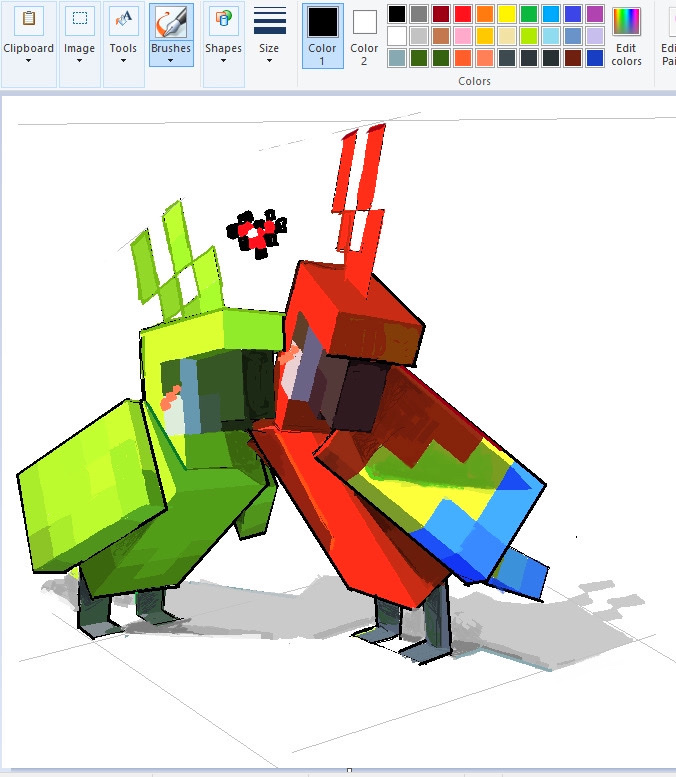
Task: Activate Color 1 black swatch
Action: 323,22
